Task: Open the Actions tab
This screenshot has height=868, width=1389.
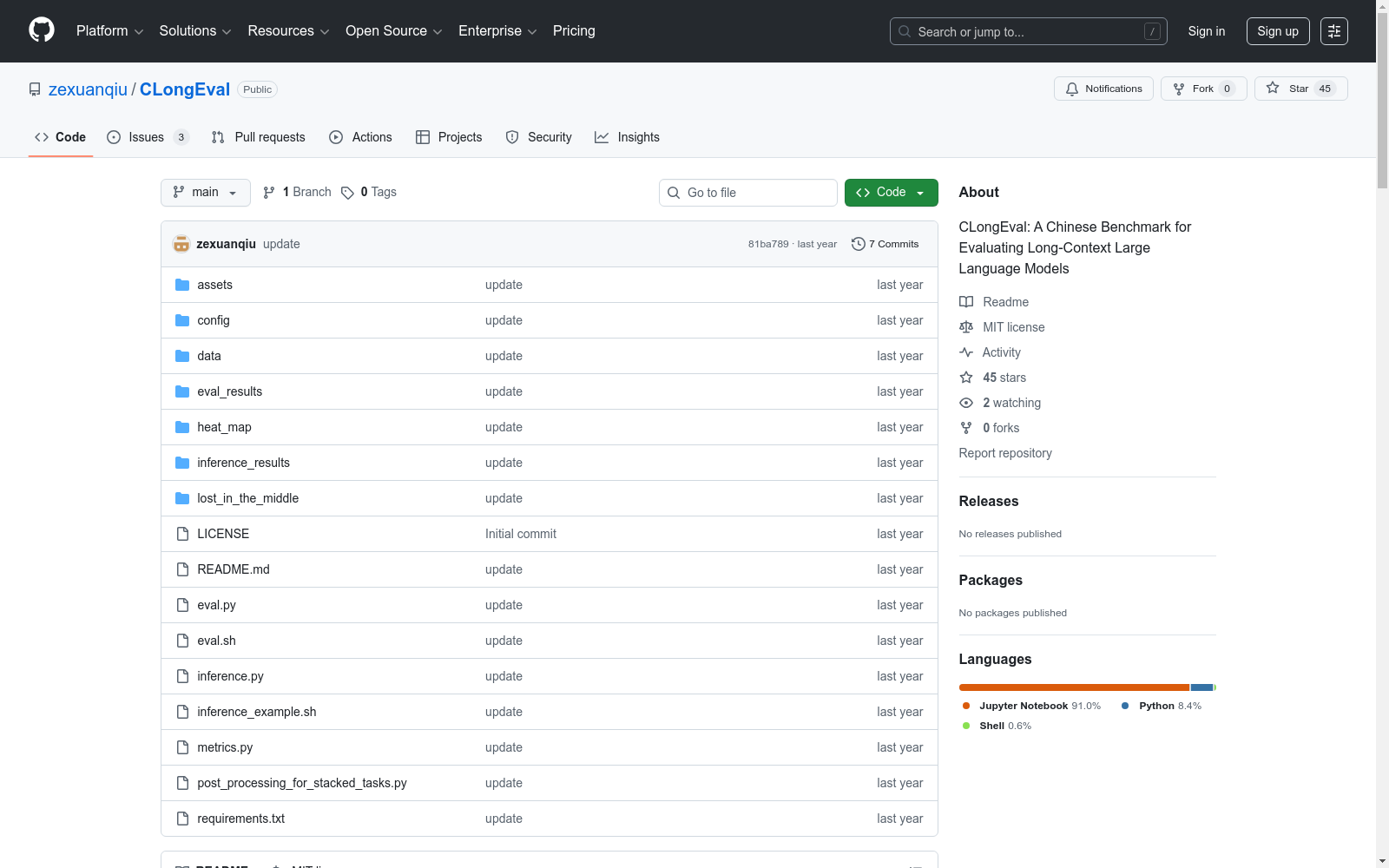Action: [x=361, y=137]
